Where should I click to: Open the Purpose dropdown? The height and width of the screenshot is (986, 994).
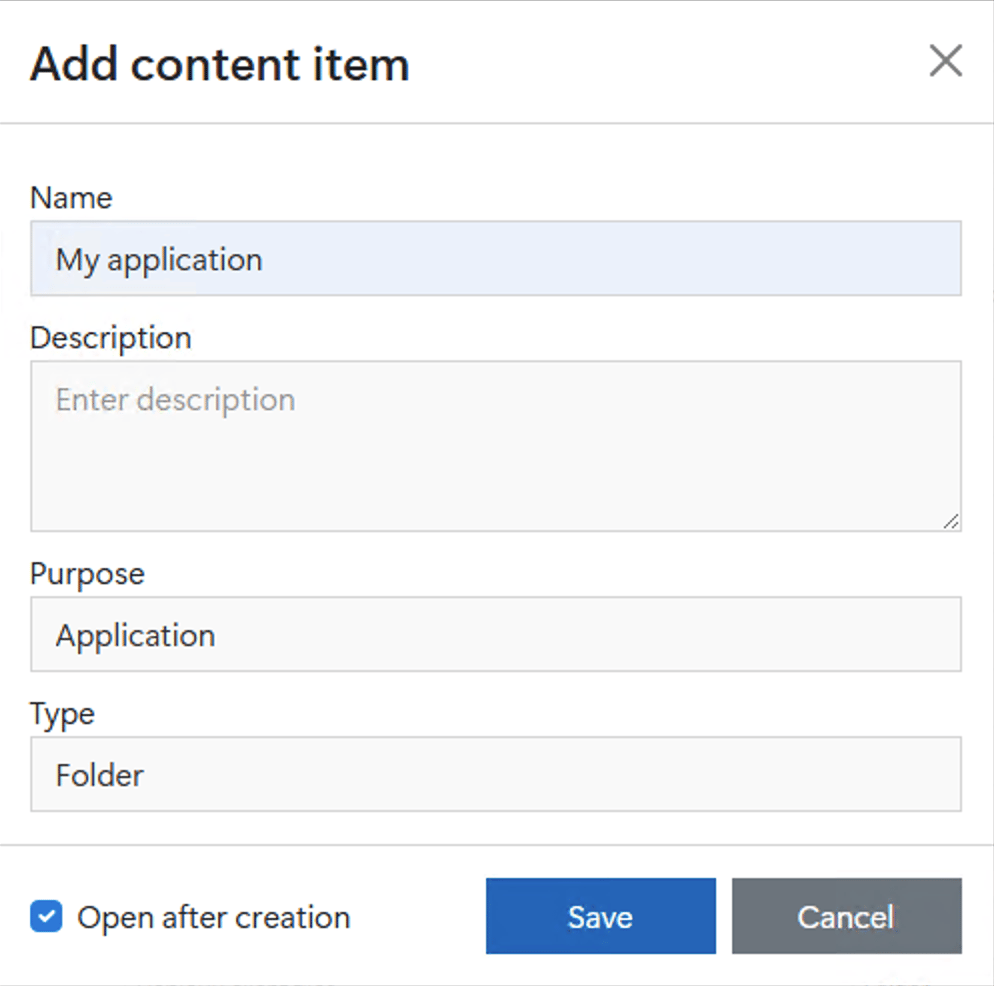496,634
